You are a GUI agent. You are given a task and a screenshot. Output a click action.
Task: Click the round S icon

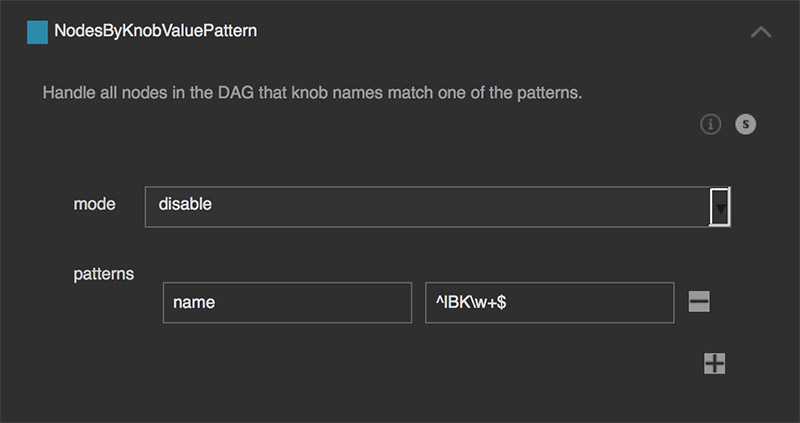click(746, 125)
